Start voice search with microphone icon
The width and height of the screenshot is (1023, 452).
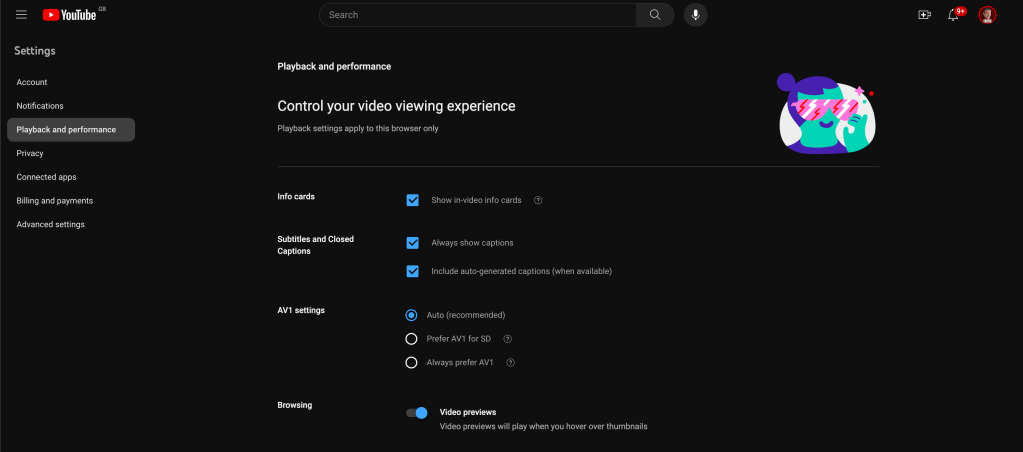(x=695, y=14)
